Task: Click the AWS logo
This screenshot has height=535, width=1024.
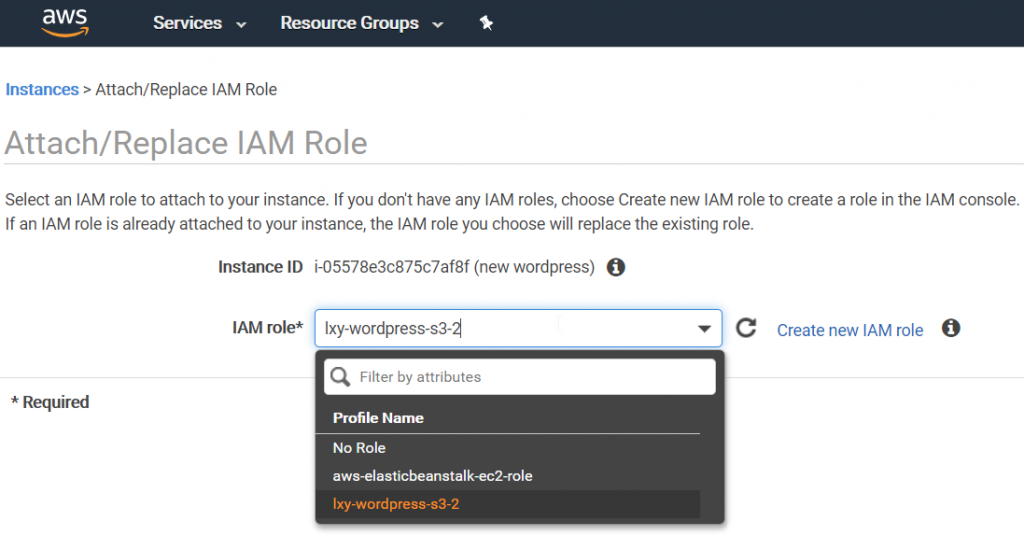Action: 65,23
